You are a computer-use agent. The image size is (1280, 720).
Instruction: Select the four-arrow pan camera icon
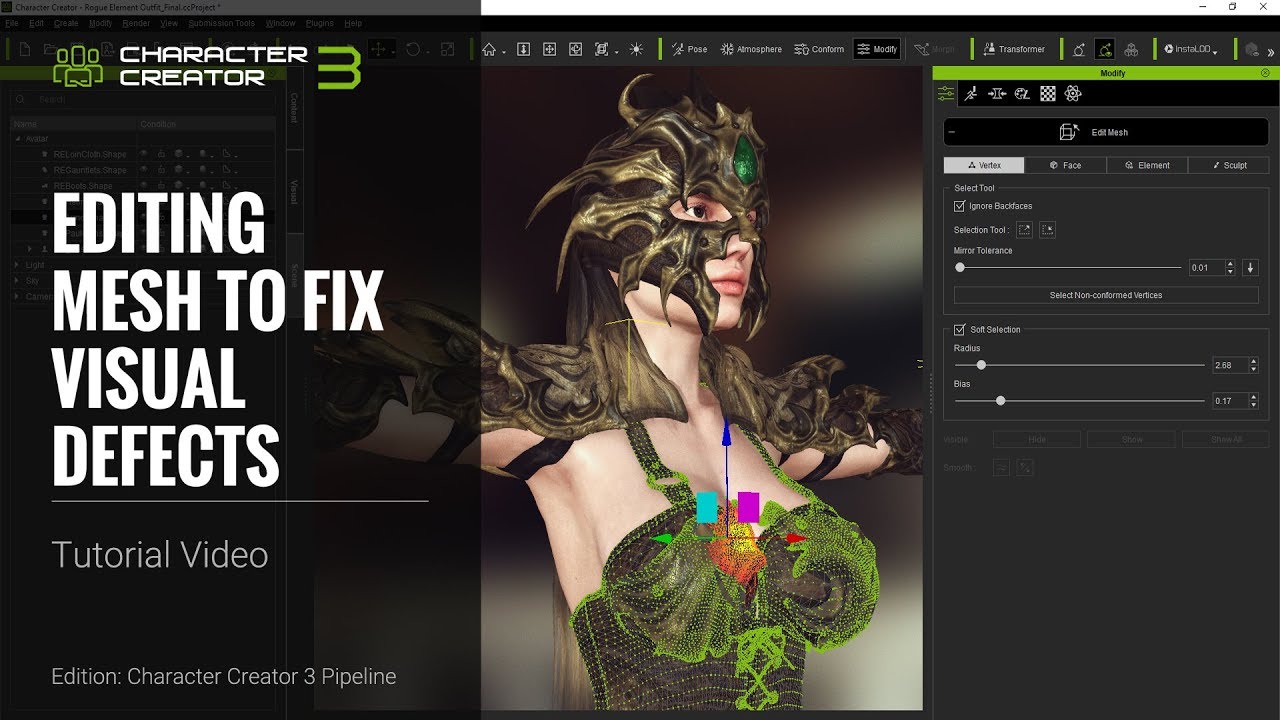coord(549,49)
